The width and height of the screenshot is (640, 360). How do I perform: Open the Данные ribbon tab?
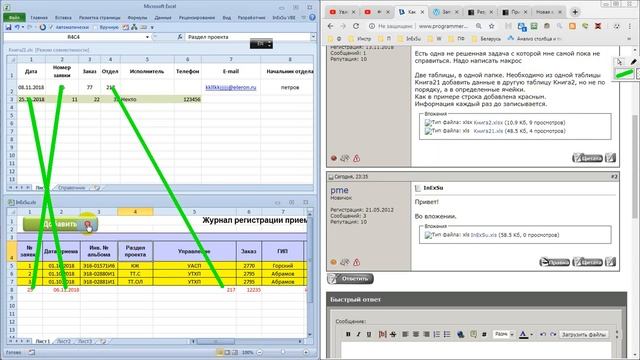click(163, 18)
